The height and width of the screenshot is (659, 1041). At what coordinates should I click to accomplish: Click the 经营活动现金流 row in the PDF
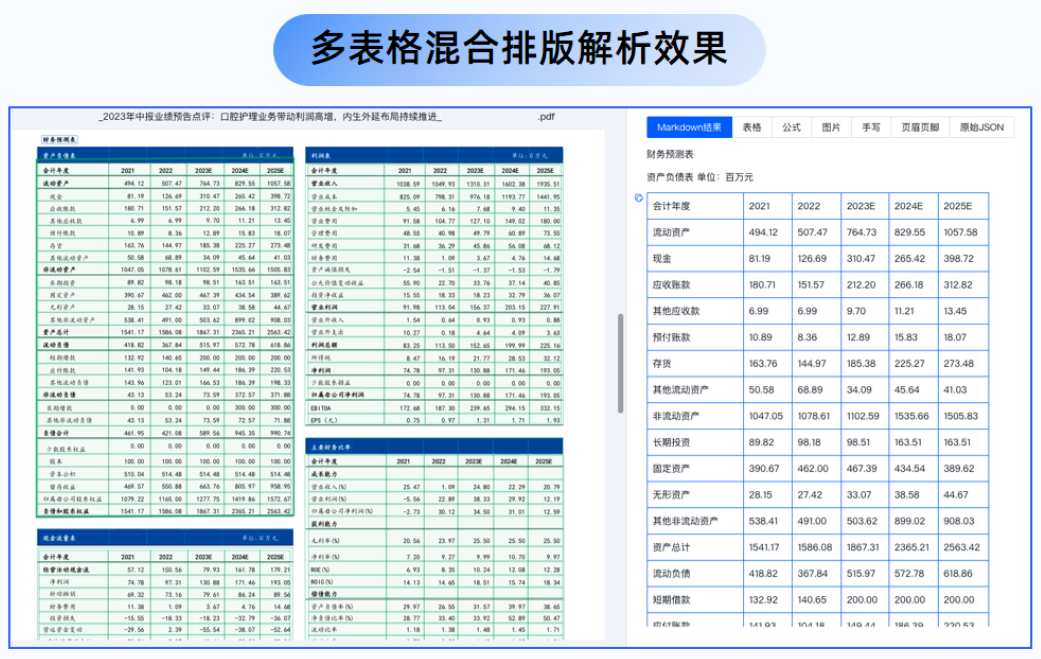pos(165,569)
